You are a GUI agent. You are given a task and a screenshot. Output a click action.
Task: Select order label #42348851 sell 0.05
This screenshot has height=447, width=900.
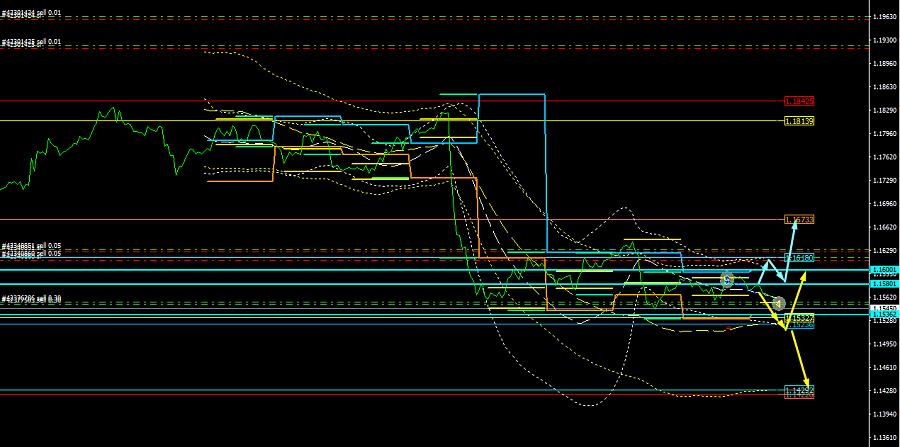click(31, 246)
